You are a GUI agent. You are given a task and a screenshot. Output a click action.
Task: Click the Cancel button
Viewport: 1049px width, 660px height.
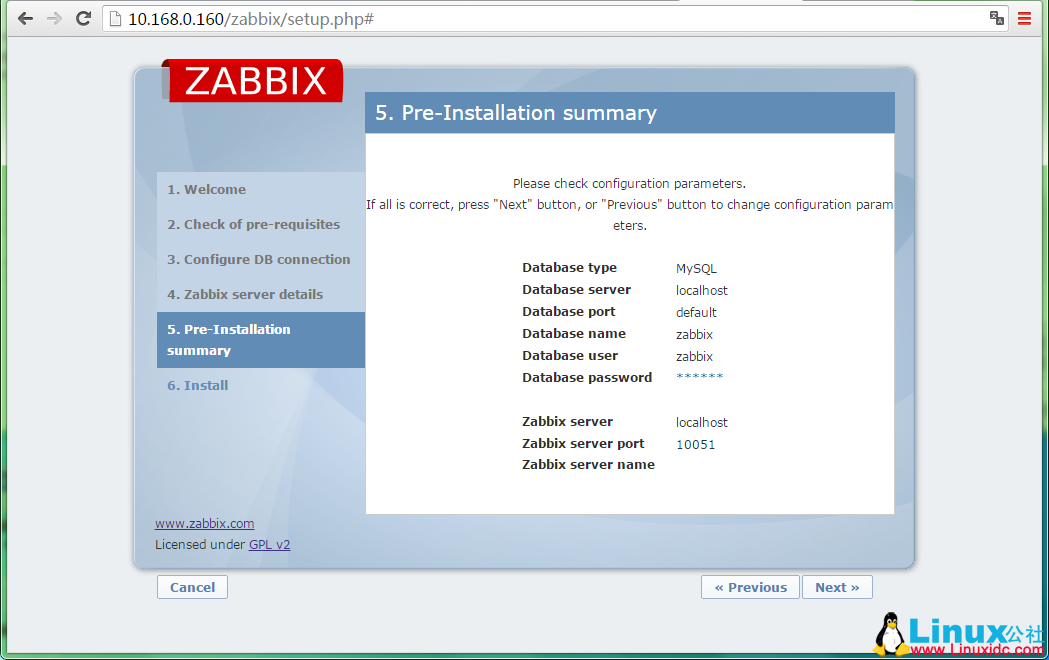tap(192, 587)
